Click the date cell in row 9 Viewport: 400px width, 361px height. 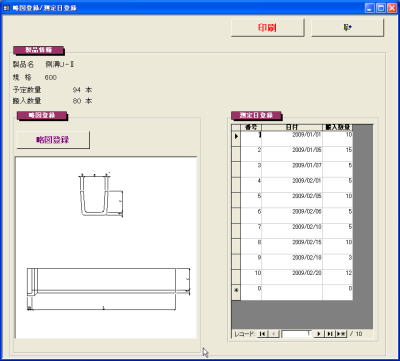tap(292, 261)
